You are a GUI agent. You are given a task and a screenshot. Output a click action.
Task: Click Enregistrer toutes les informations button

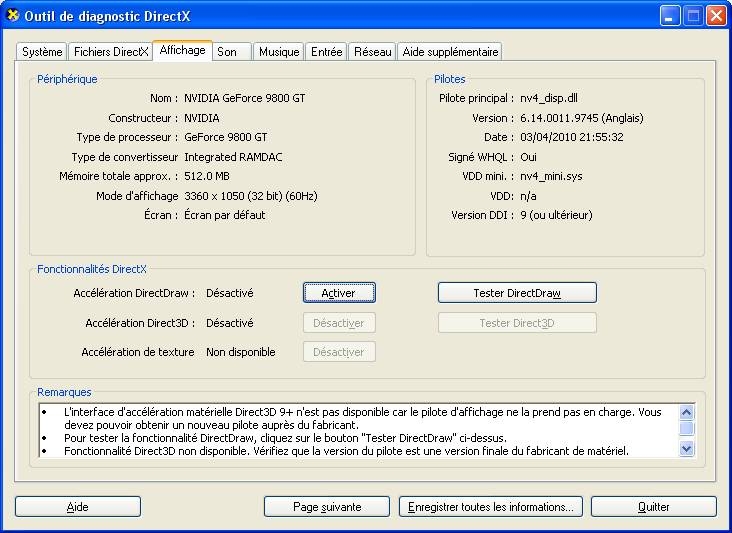pyautogui.click(x=490, y=507)
